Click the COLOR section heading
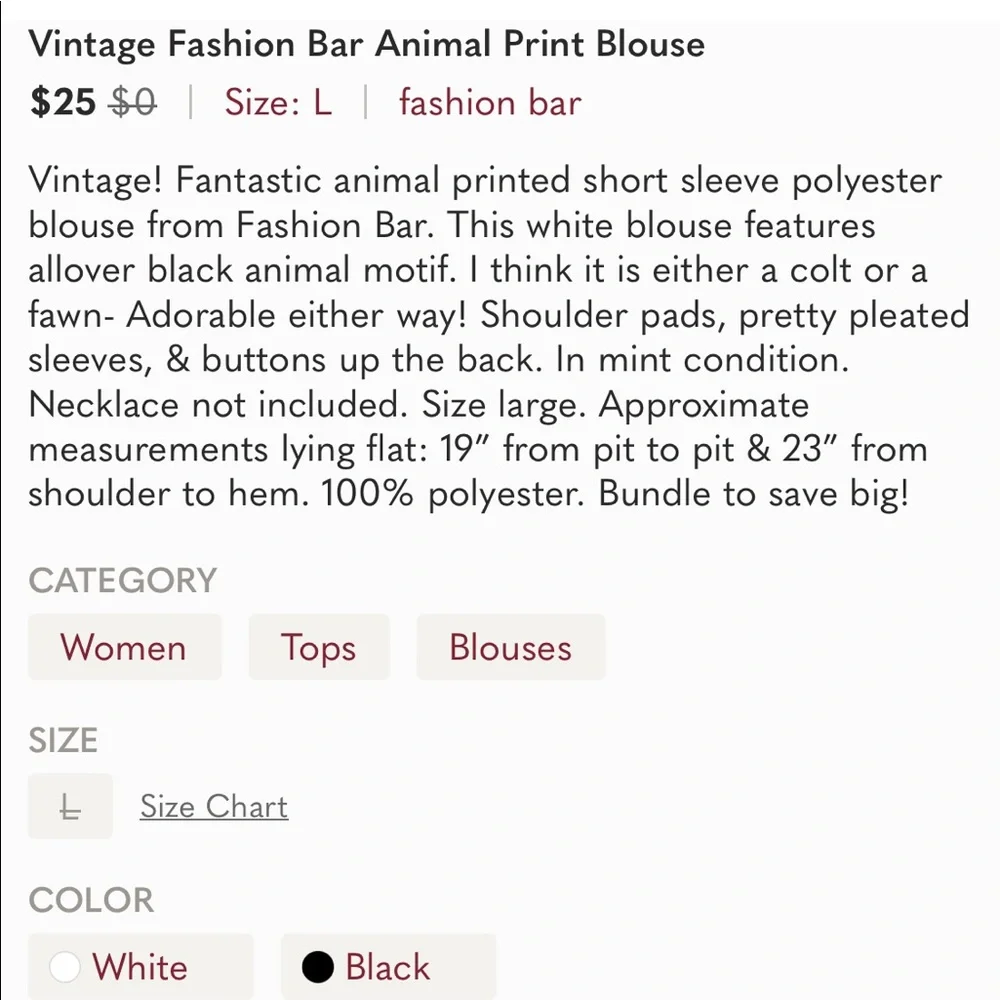The height and width of the screenshot is (1000, 1000). click(92, 900)
